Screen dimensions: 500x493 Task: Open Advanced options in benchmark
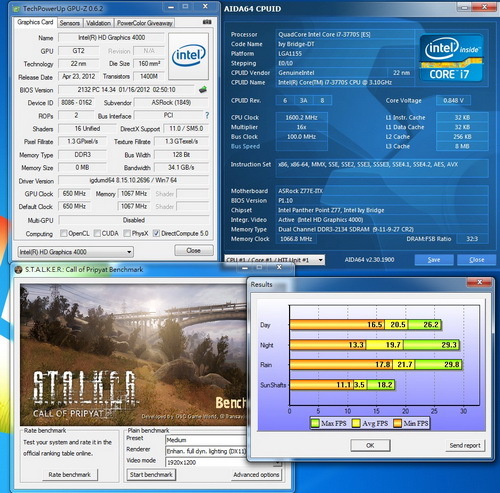tap(256, 475)
